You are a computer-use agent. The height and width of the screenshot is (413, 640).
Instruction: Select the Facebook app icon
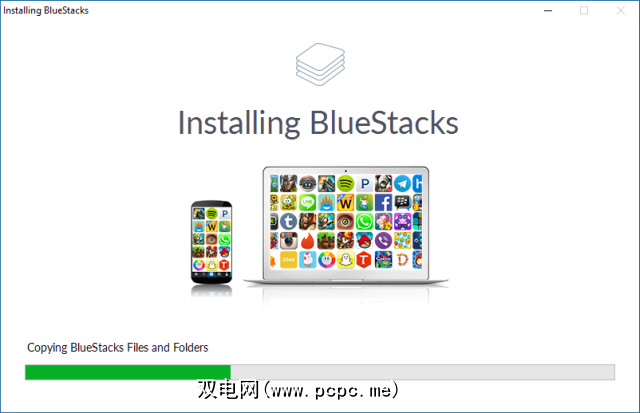click(x=383, y=202)
